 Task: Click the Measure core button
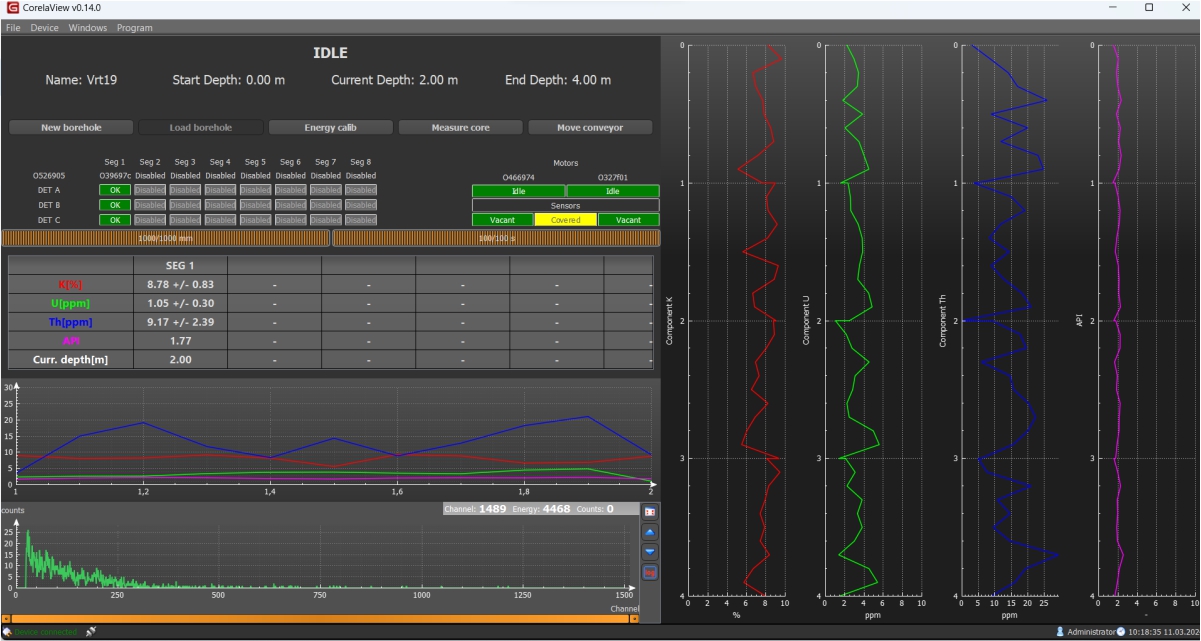click(x=461, y=128)
